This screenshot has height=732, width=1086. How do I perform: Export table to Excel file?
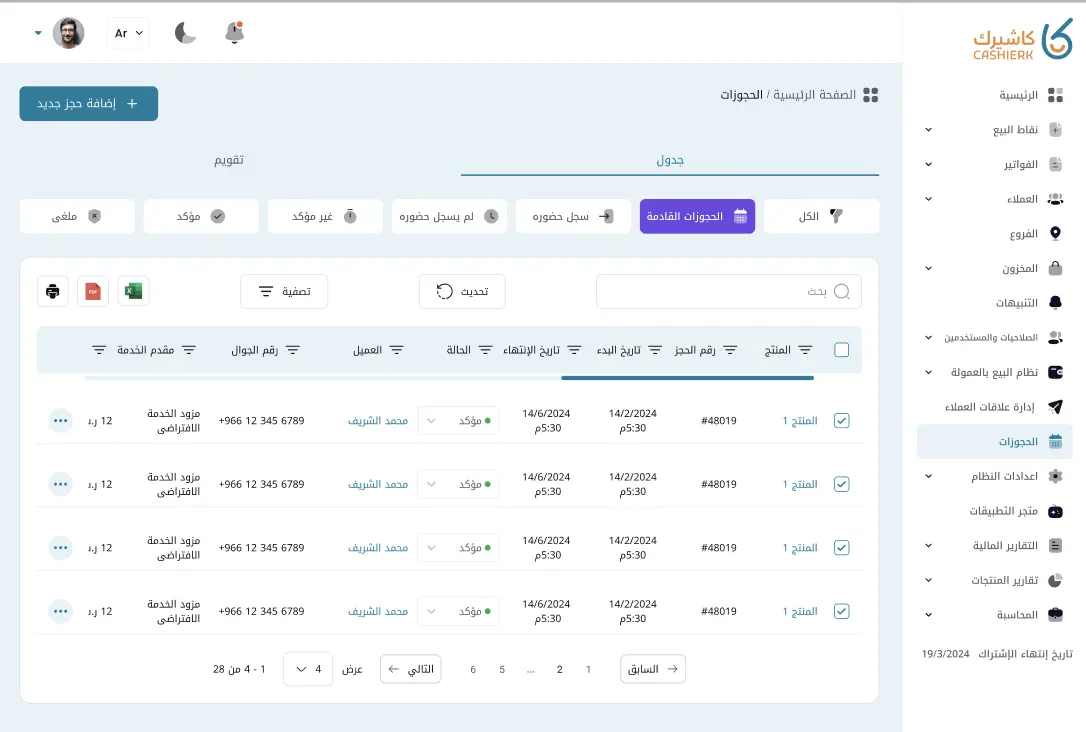click(x=133, y=291)
